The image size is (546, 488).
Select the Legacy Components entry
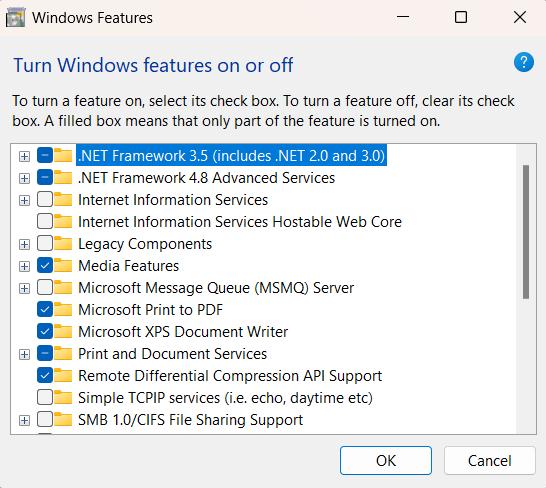[145, 244]
